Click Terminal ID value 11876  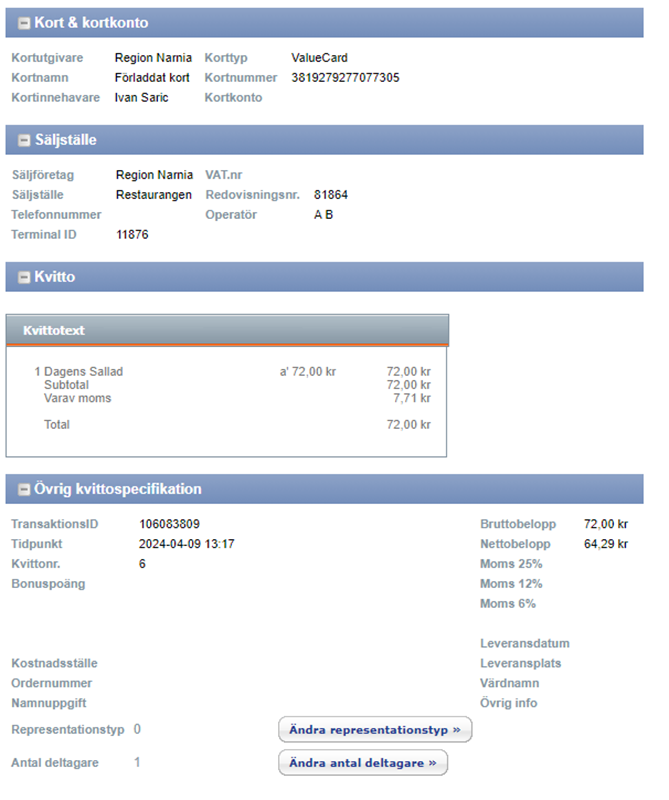pyautogui.click(x=132, y=235)
